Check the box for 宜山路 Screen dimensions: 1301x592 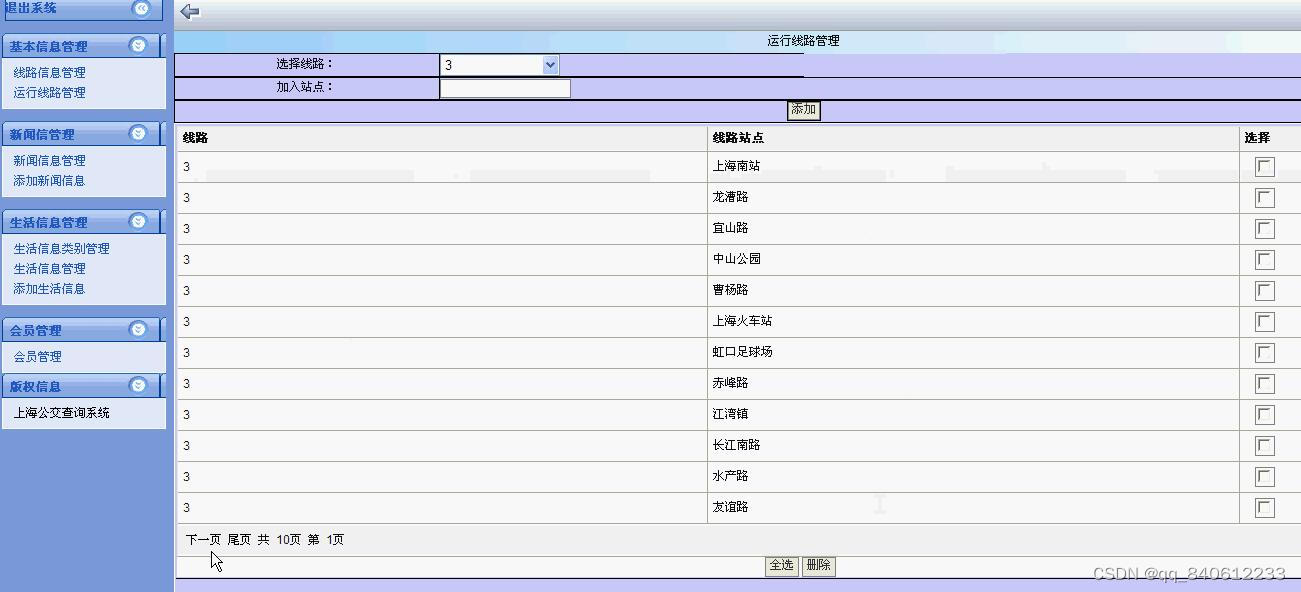(x=1265, y=229)
